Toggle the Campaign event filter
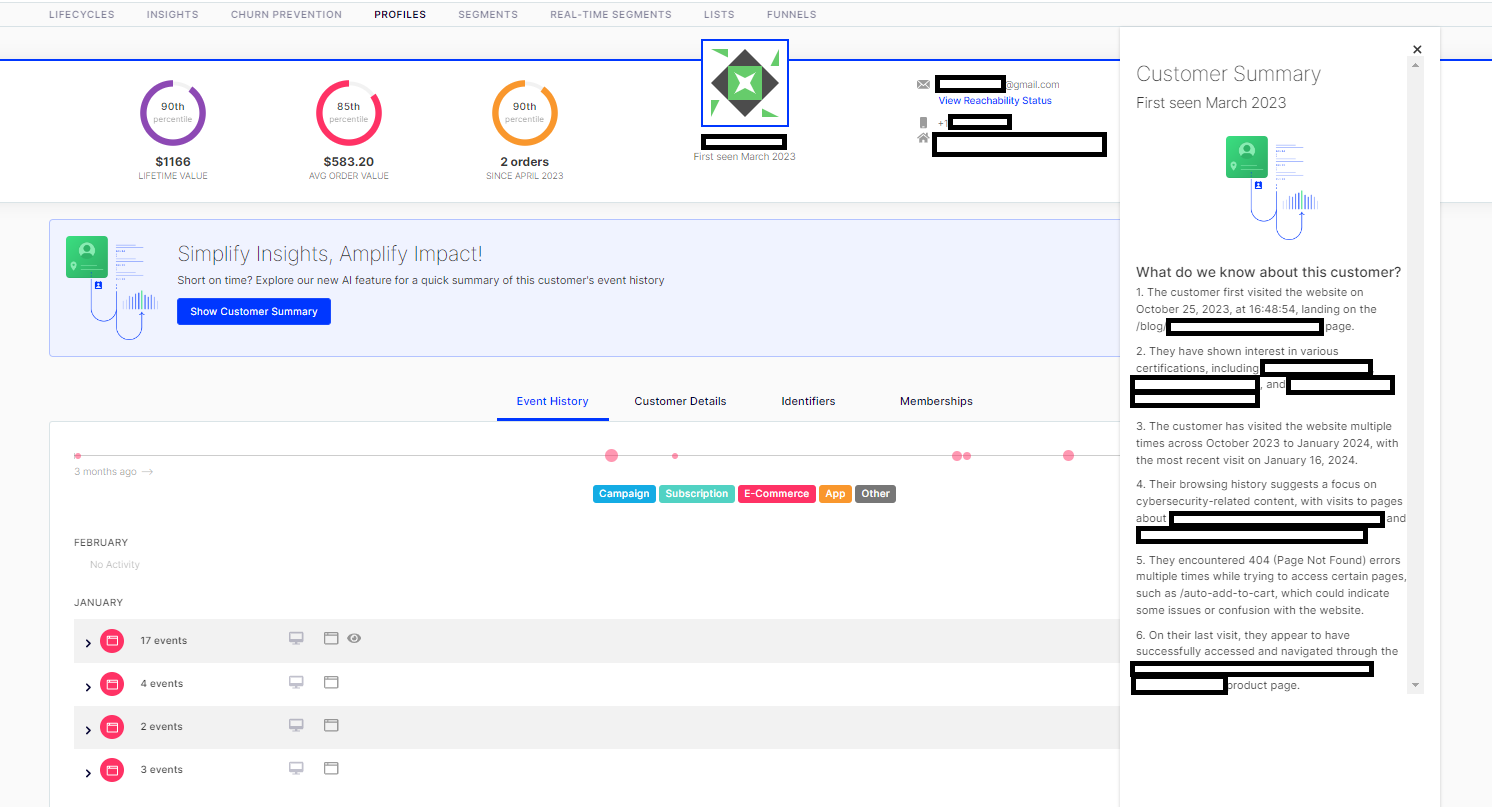 click(624, 494)
